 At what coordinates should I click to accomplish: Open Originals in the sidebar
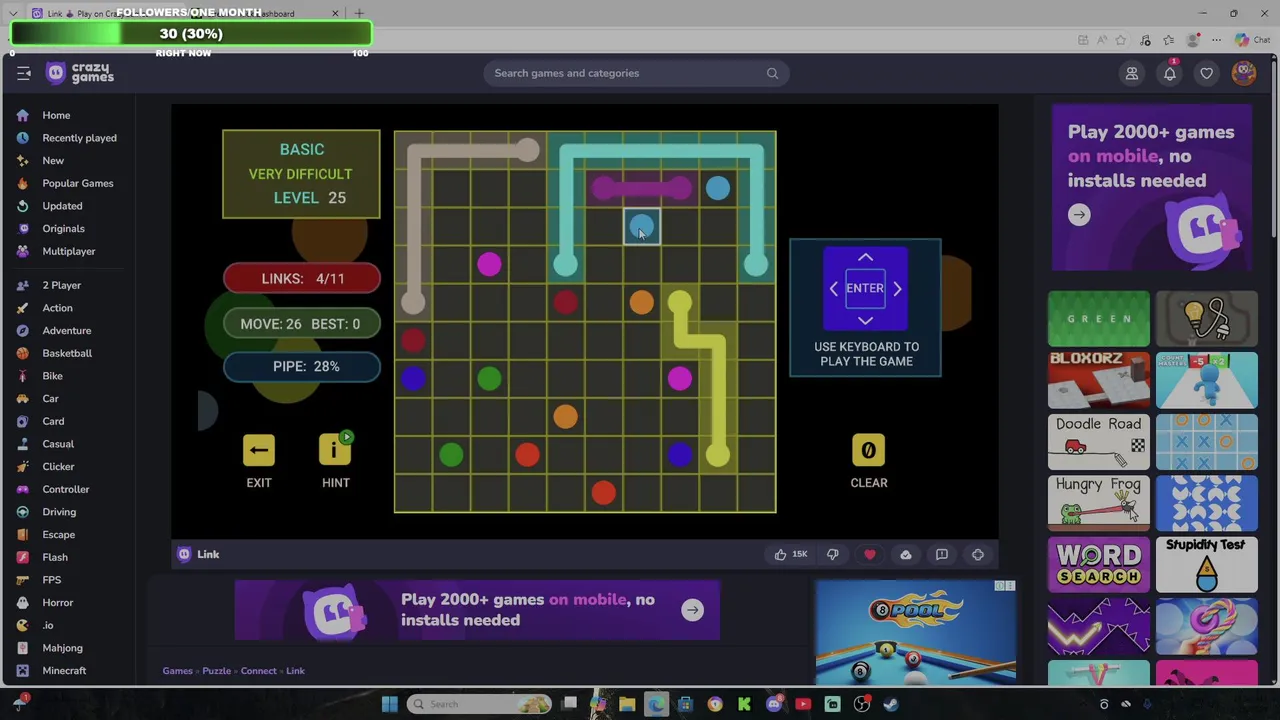(63, 229)
